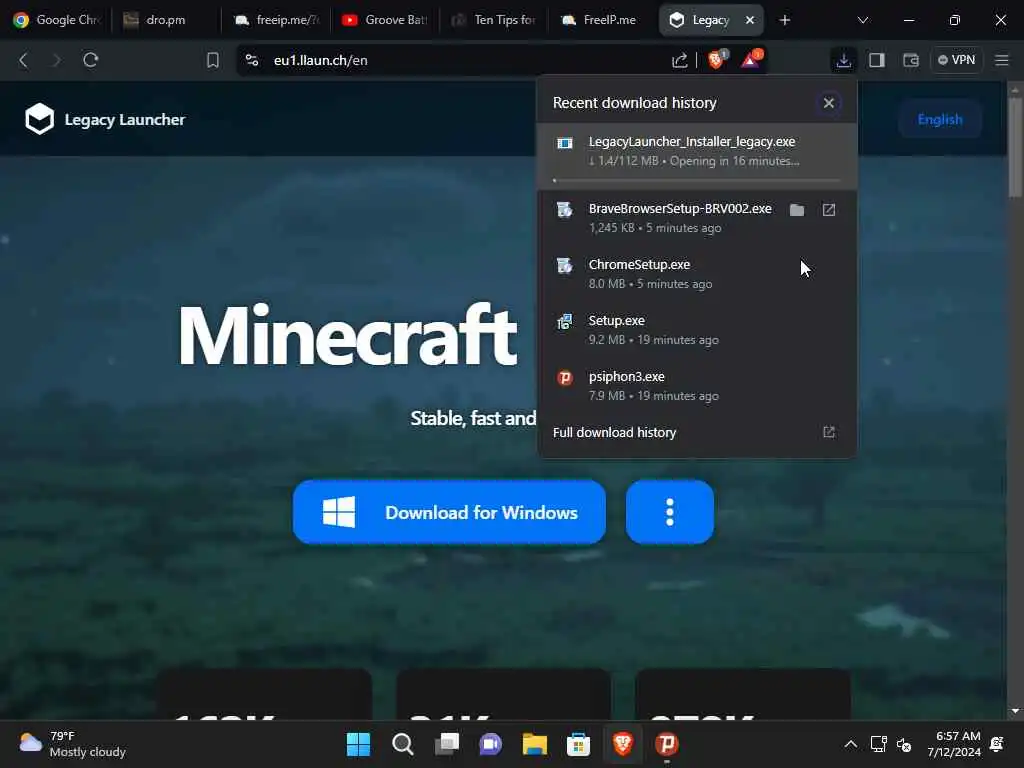Image resolution: width=1024 pixels, height=768 pixels.
Task: Go back to the previous page
Action: 24,60
